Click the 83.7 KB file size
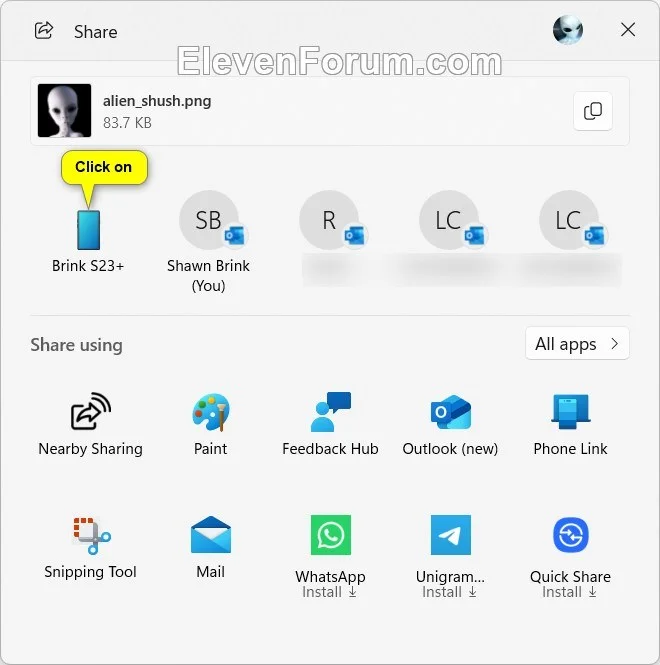 pyautogui.click(x=127, y=123)
